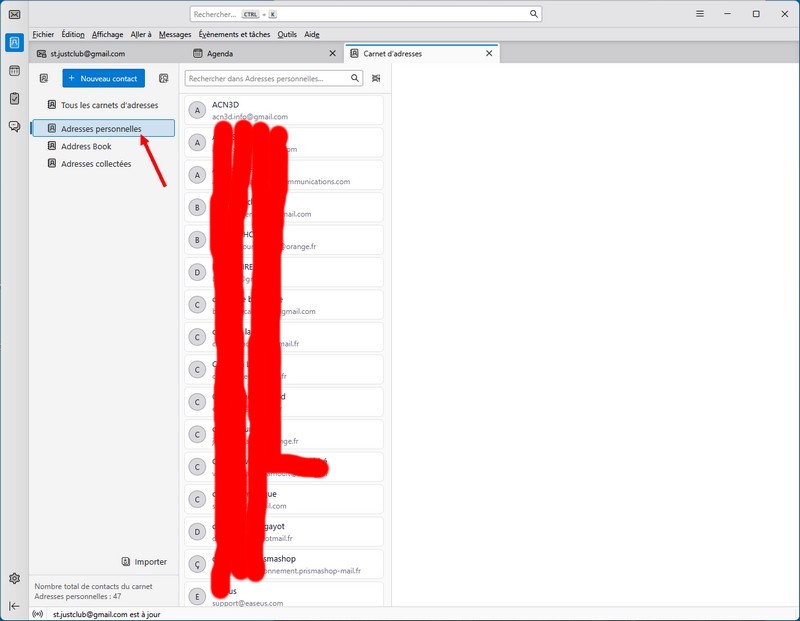The height and width of the screenshot is (621, 800).
Task: Select the Address Book entry
Action: point(103,146)
